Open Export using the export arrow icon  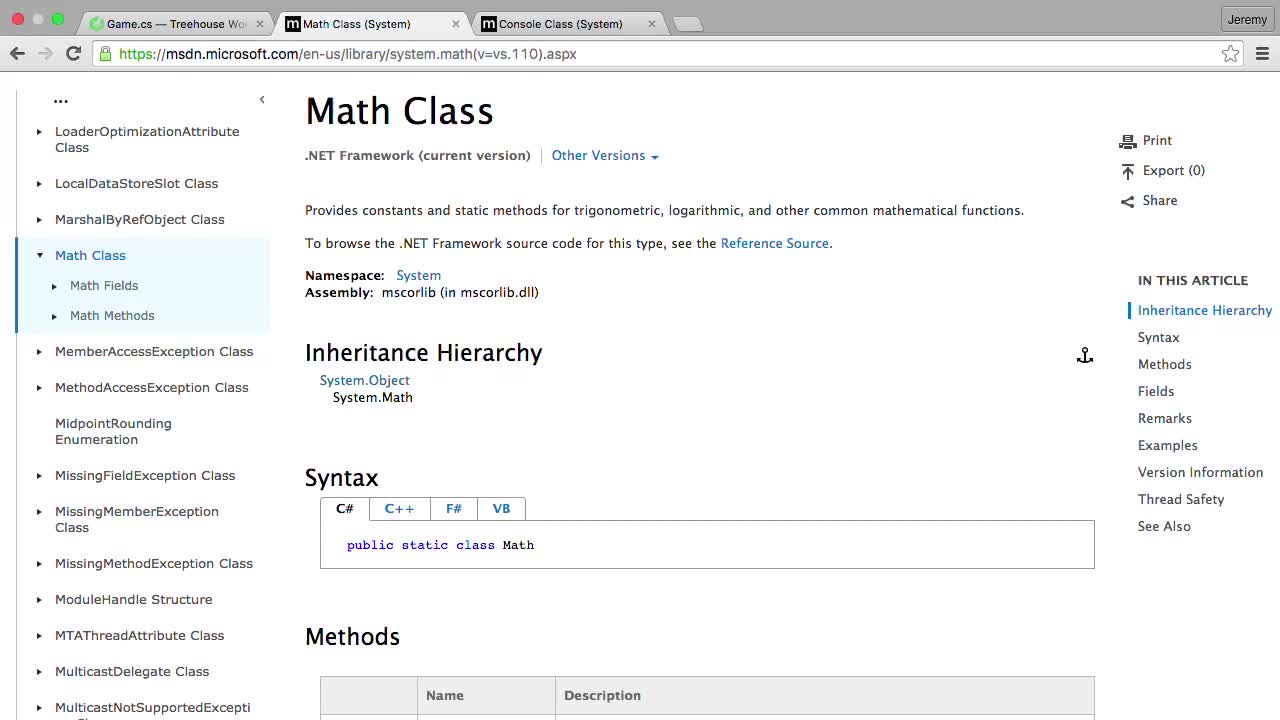tap(1128, 170)
